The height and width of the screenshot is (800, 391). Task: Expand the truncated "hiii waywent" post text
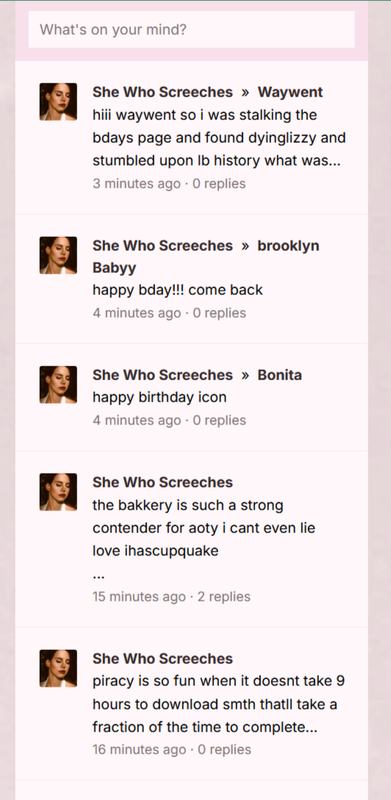219,138
